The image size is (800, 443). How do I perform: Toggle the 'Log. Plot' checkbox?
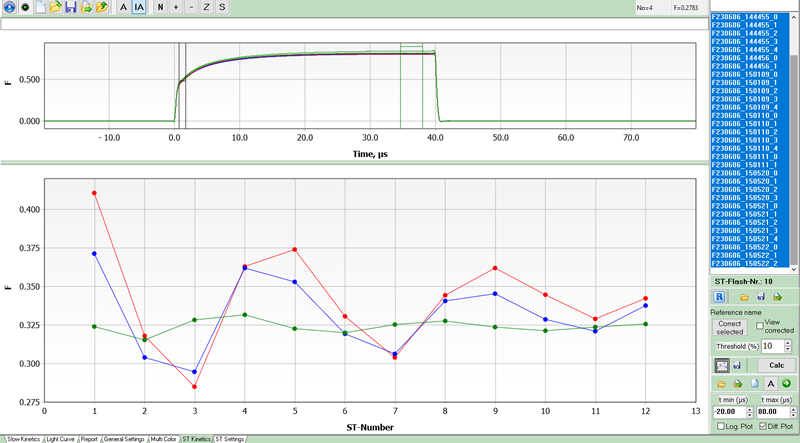(719, 427)
